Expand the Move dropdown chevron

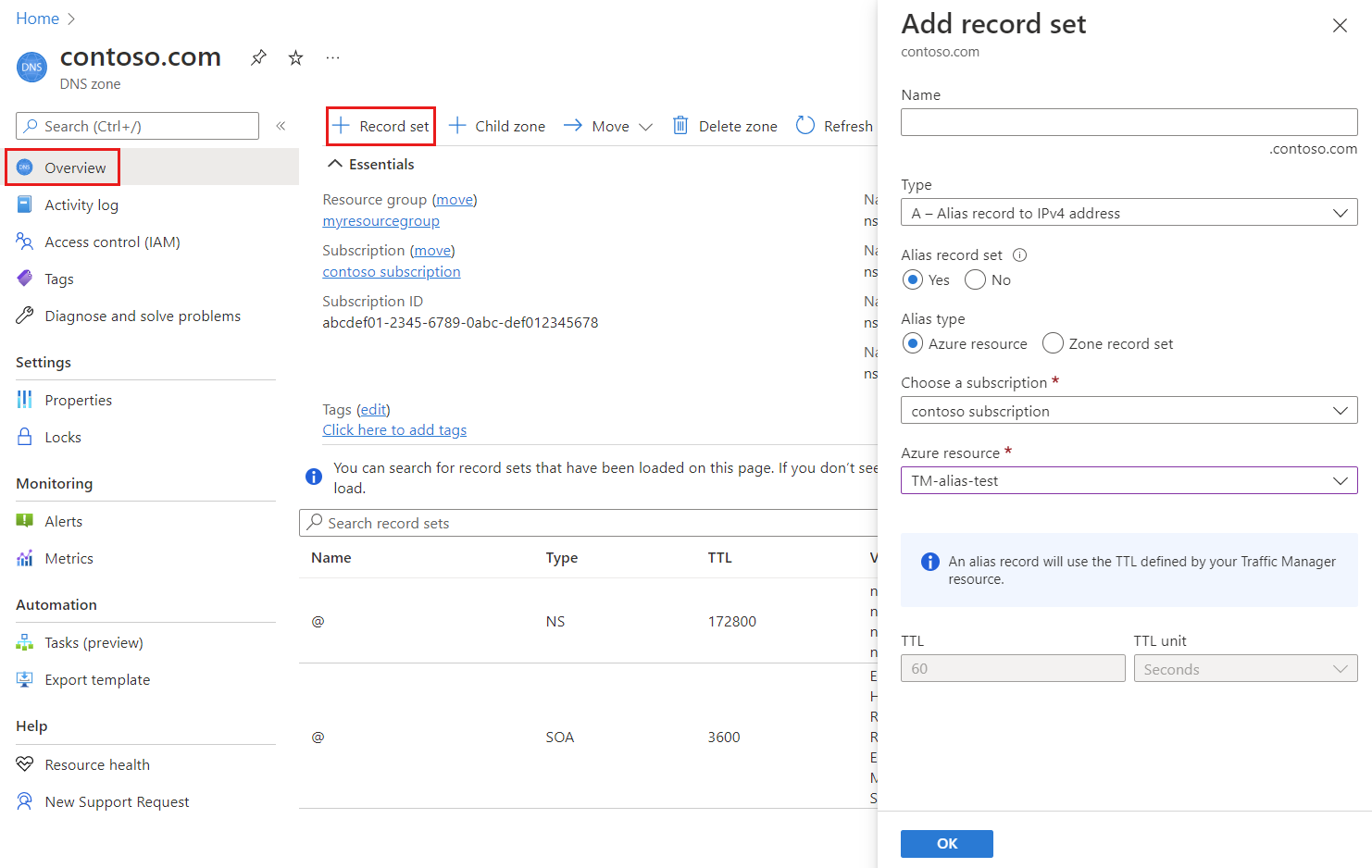point(645,127)
